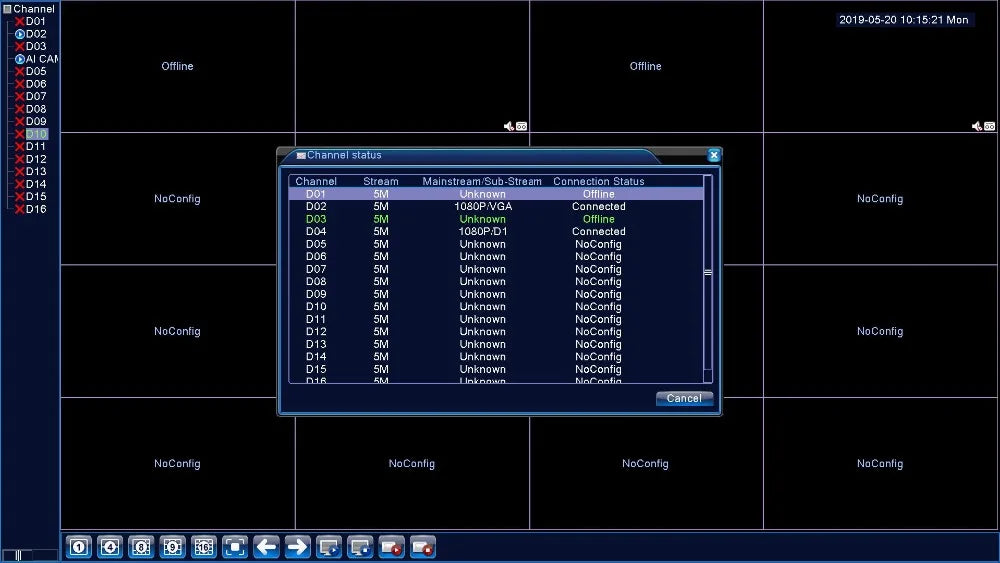
Task: Start playback on all monitors
Action: tap(329, 547)
